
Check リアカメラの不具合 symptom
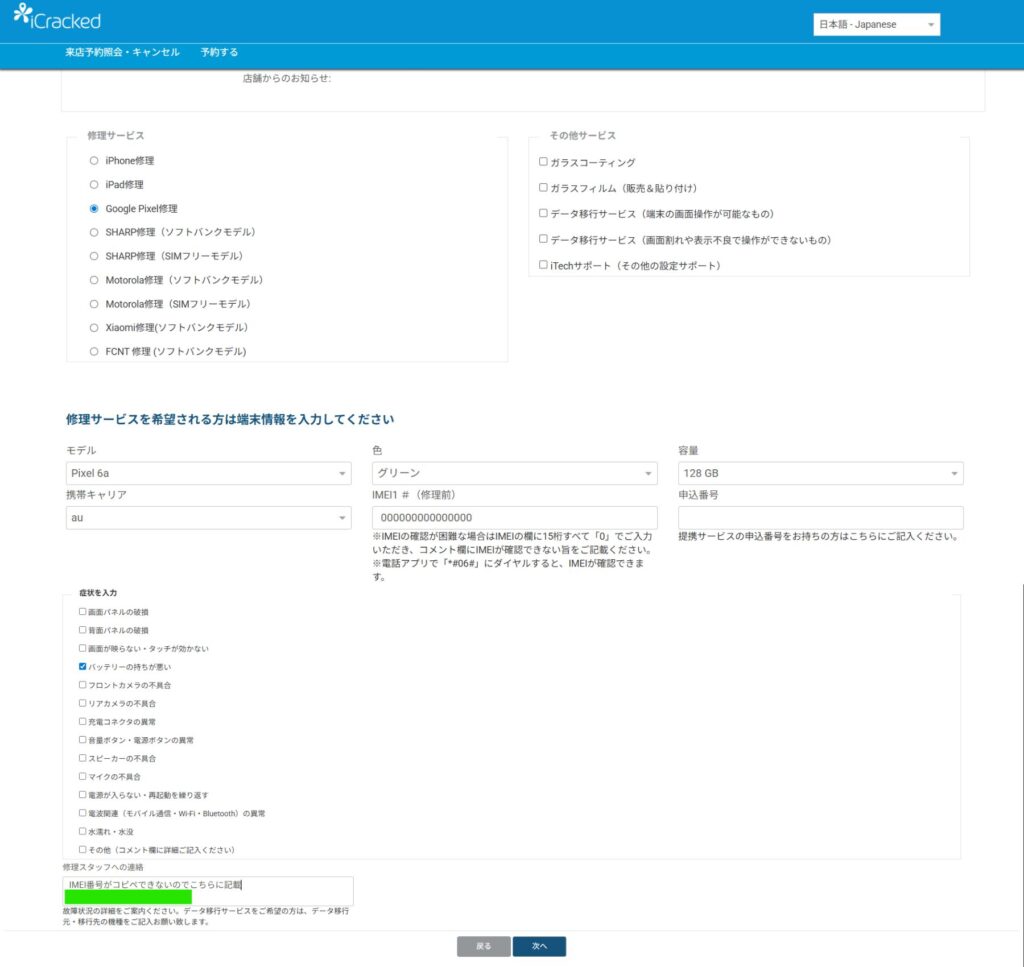[82, 703]
